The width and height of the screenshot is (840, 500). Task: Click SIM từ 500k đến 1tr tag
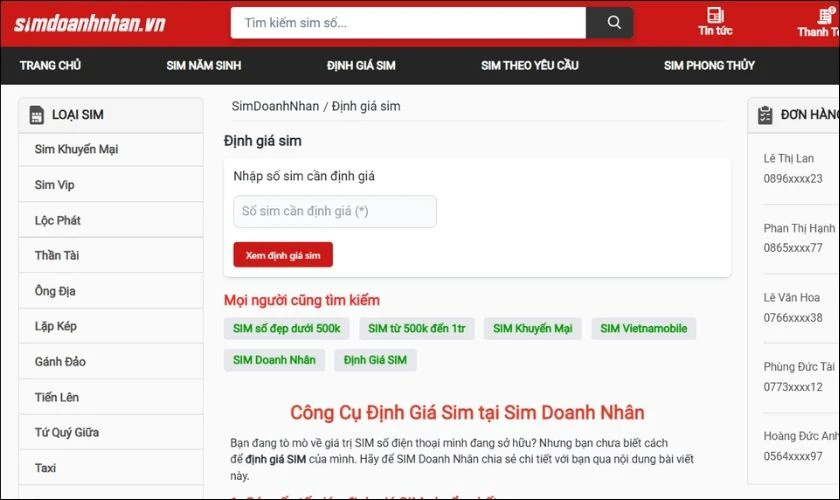(x=416, y=329)
